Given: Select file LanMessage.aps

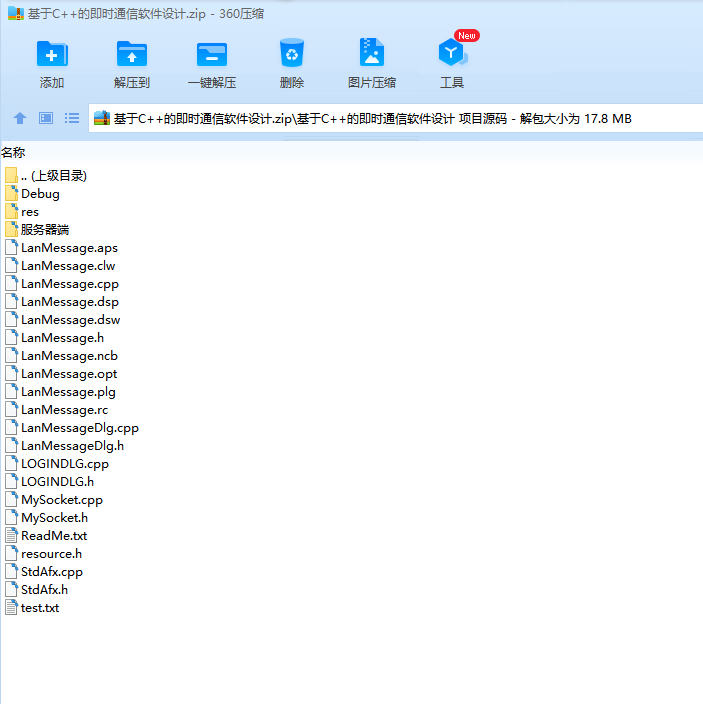Looking at the screenshot, I should pyautogui.click(x=62, y=247).
